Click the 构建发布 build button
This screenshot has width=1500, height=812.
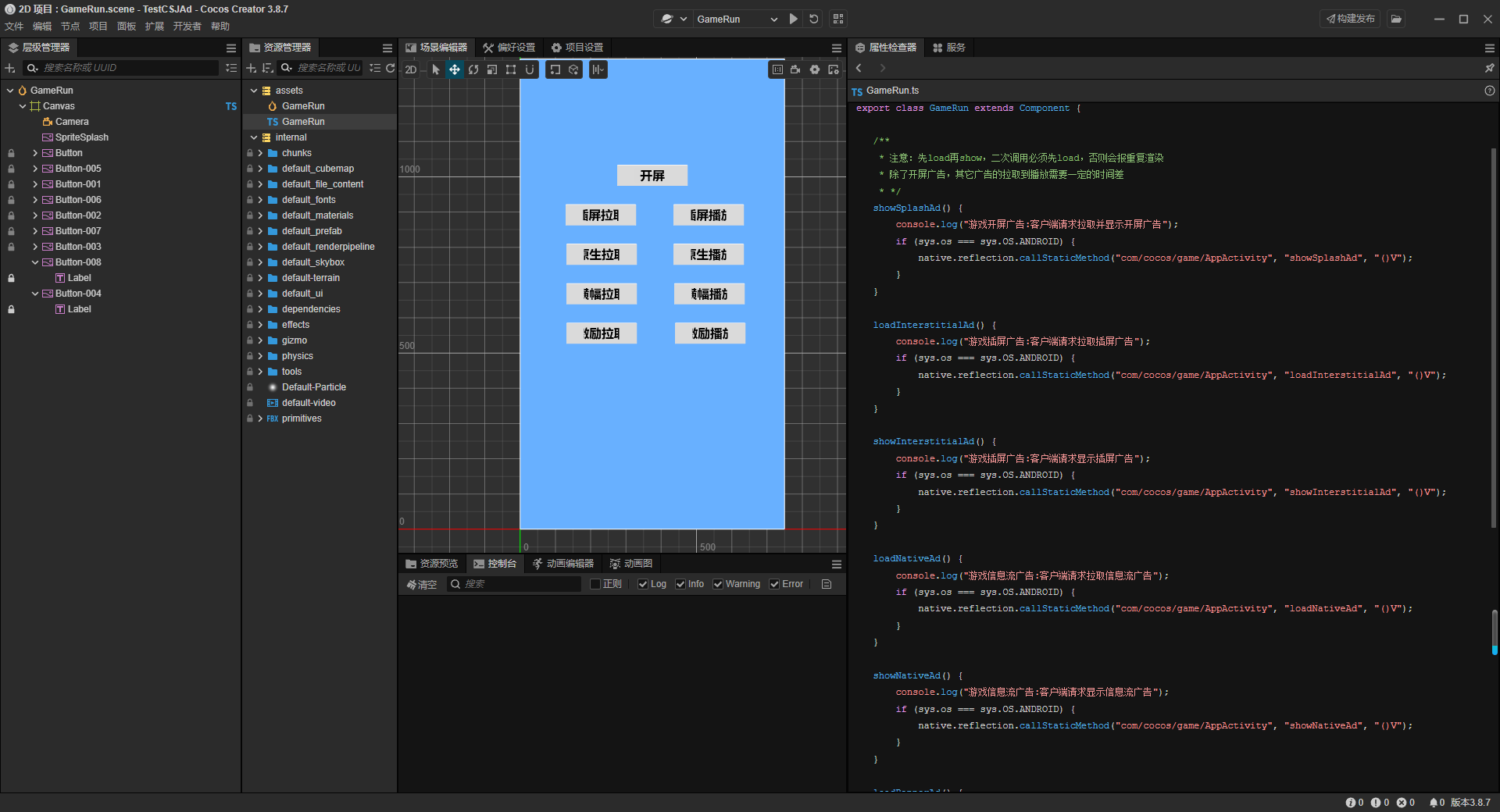1350,19
